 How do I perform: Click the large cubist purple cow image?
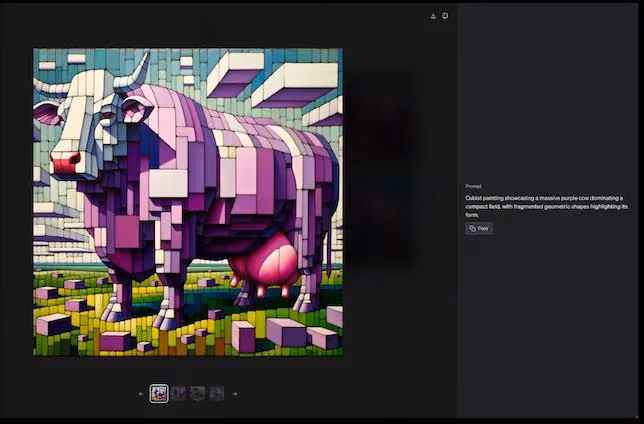pos(188,202)
